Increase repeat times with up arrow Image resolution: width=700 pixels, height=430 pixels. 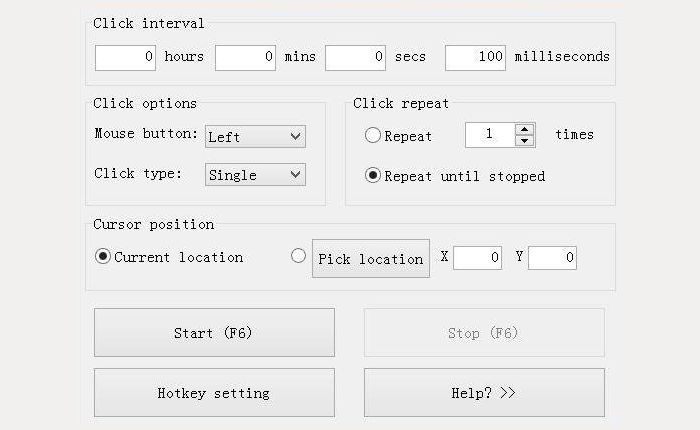pyautogui.click(x=525, y=129)
